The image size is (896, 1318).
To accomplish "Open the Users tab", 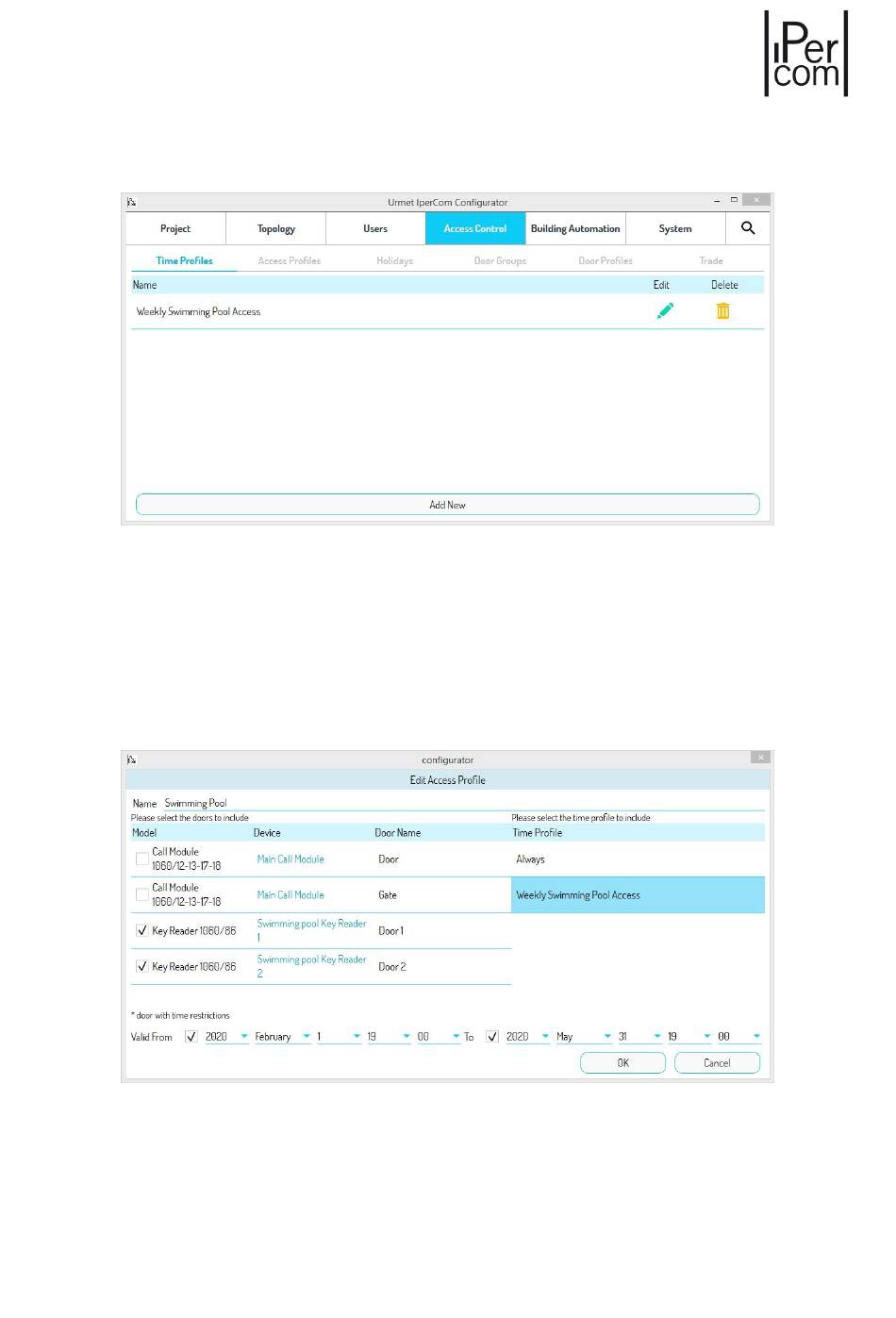I will click(x=375, y=228).
